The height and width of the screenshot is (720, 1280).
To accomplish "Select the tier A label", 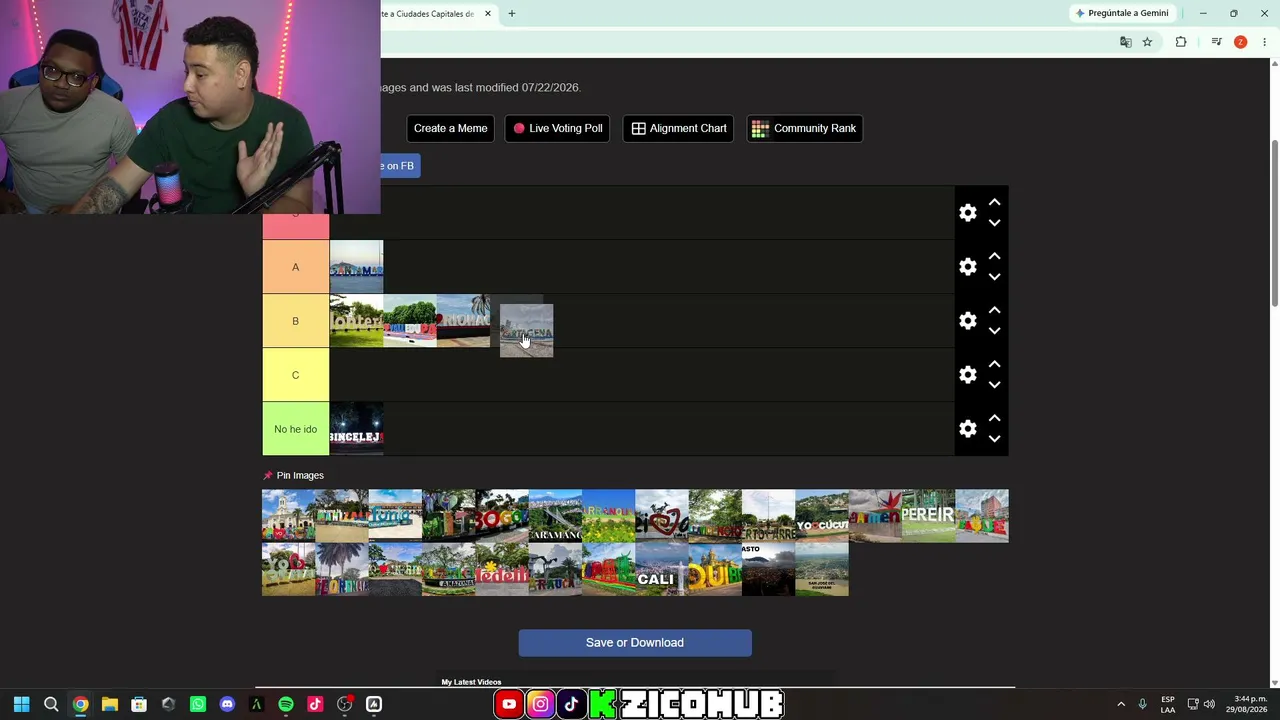I will click(x=296, y=267).
